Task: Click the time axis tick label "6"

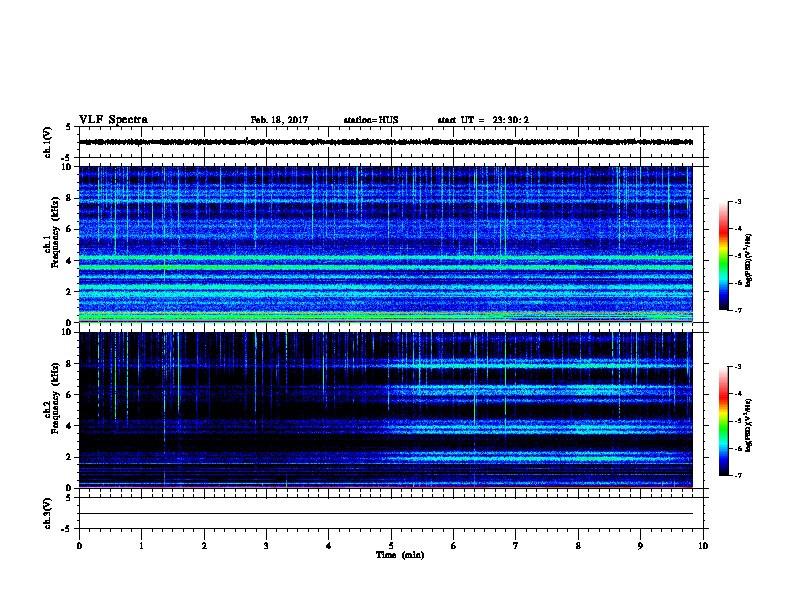Action: [x=454, y=546]
